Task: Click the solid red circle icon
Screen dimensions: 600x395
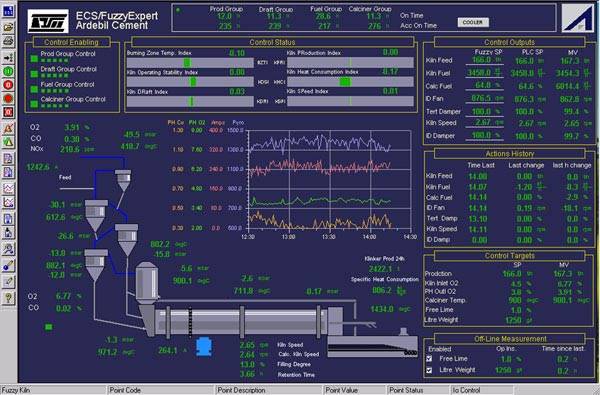Action: 8,98
